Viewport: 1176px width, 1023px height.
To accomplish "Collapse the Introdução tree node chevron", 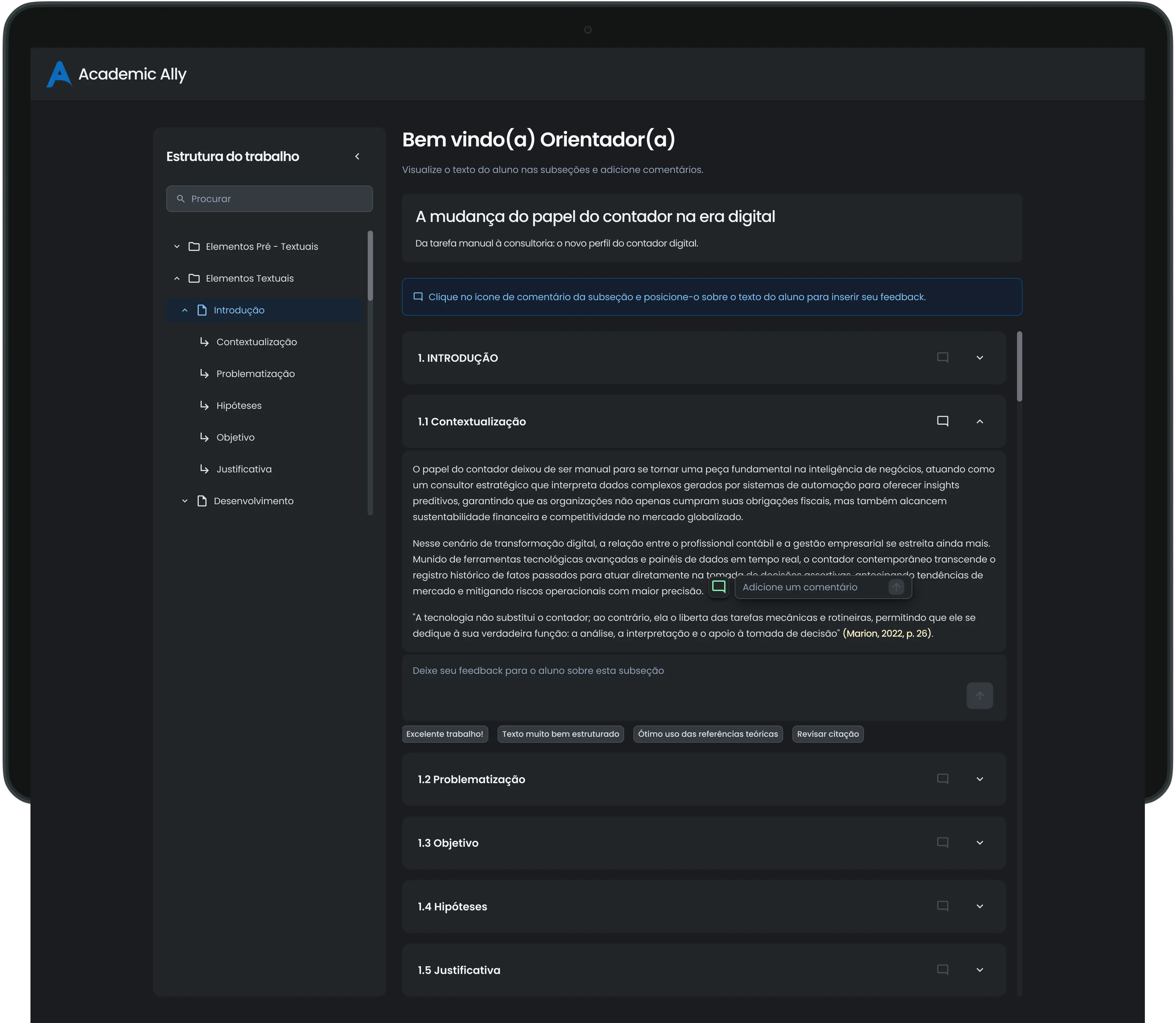I will pyautogui.click(x=185, y=310).
